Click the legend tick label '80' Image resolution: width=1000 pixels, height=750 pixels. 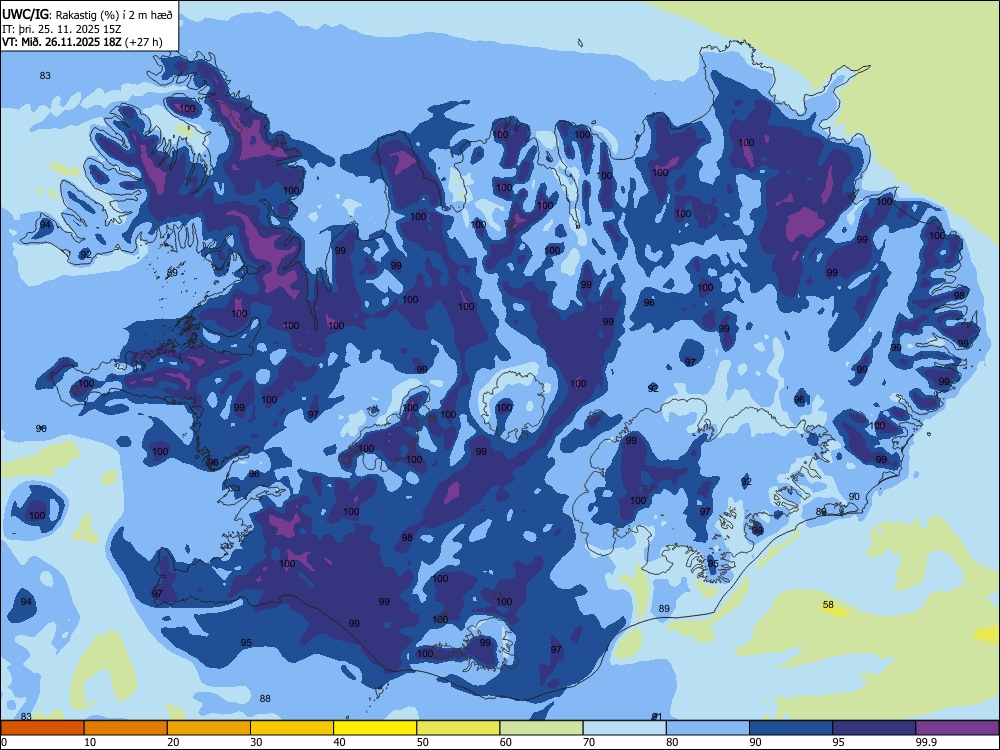pyautogui.click(x=672, y=742)
